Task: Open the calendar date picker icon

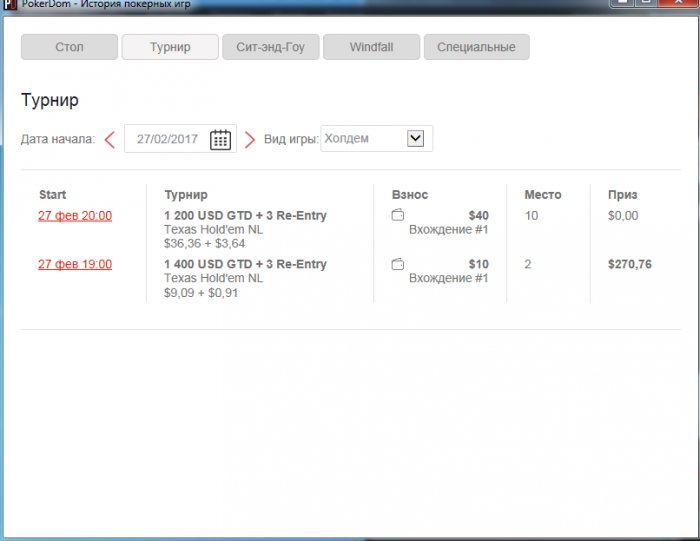Action: (x=220, y=139)
